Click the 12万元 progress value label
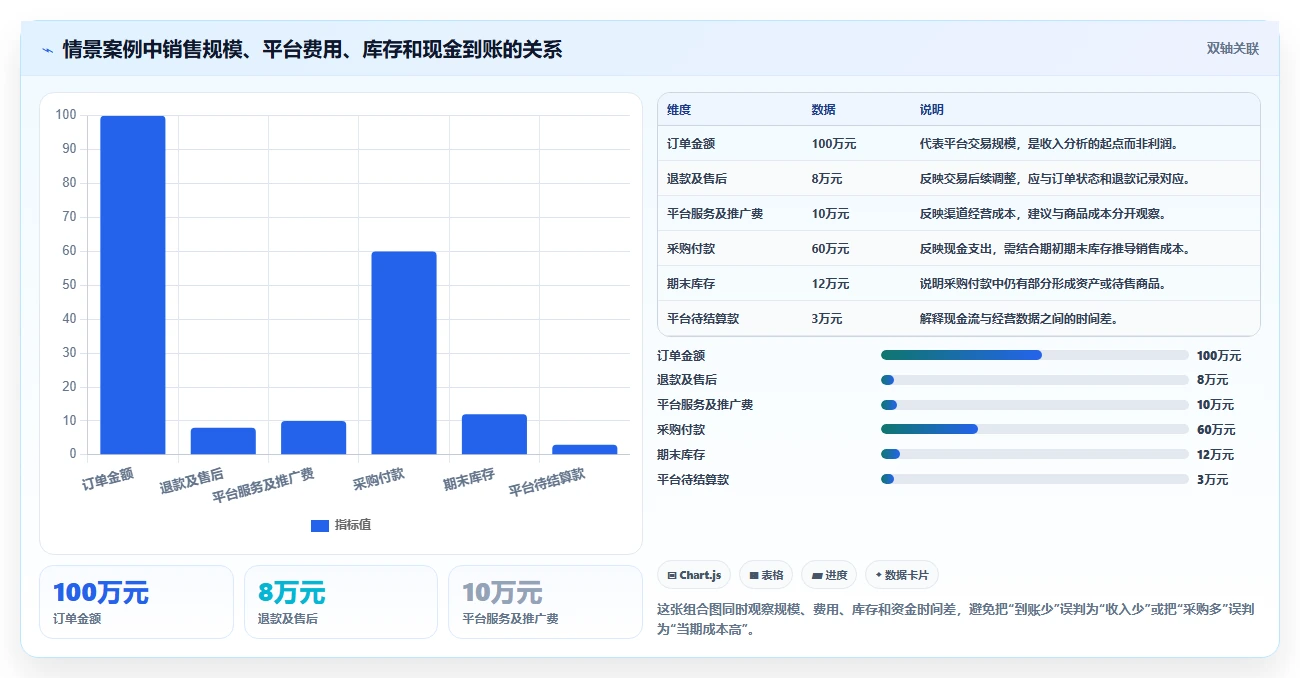The width and height of the screenshot is (1300, 678). pos(1216,455)
